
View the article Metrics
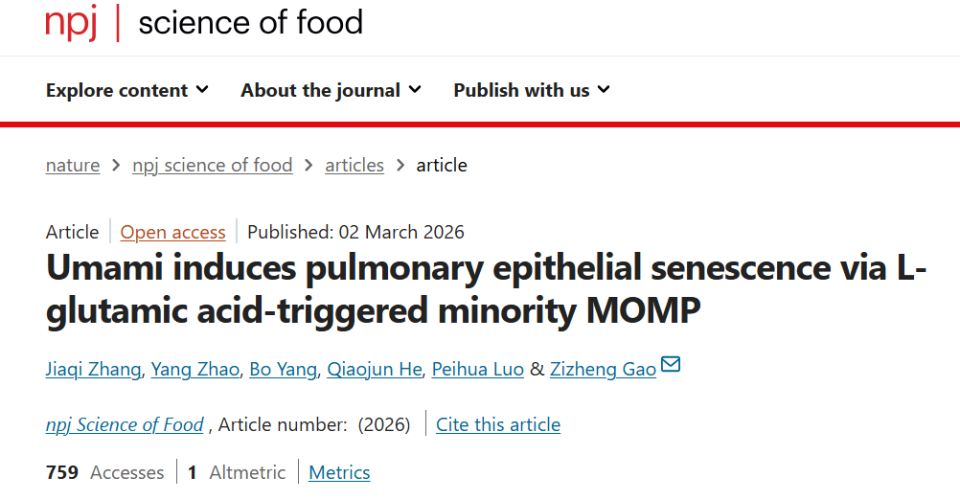[339, 472]
